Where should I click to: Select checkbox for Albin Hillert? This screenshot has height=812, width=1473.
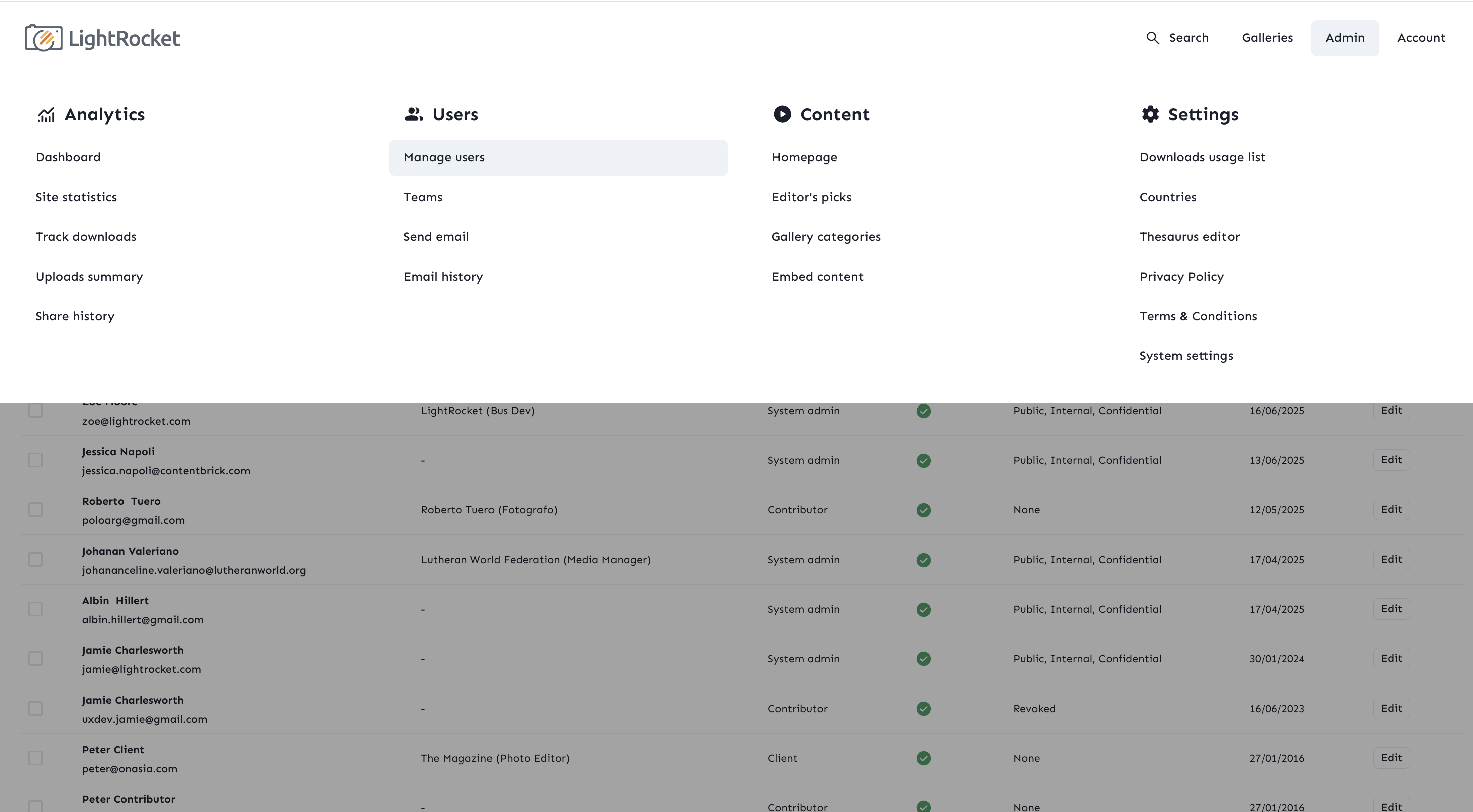click(36, 609)
